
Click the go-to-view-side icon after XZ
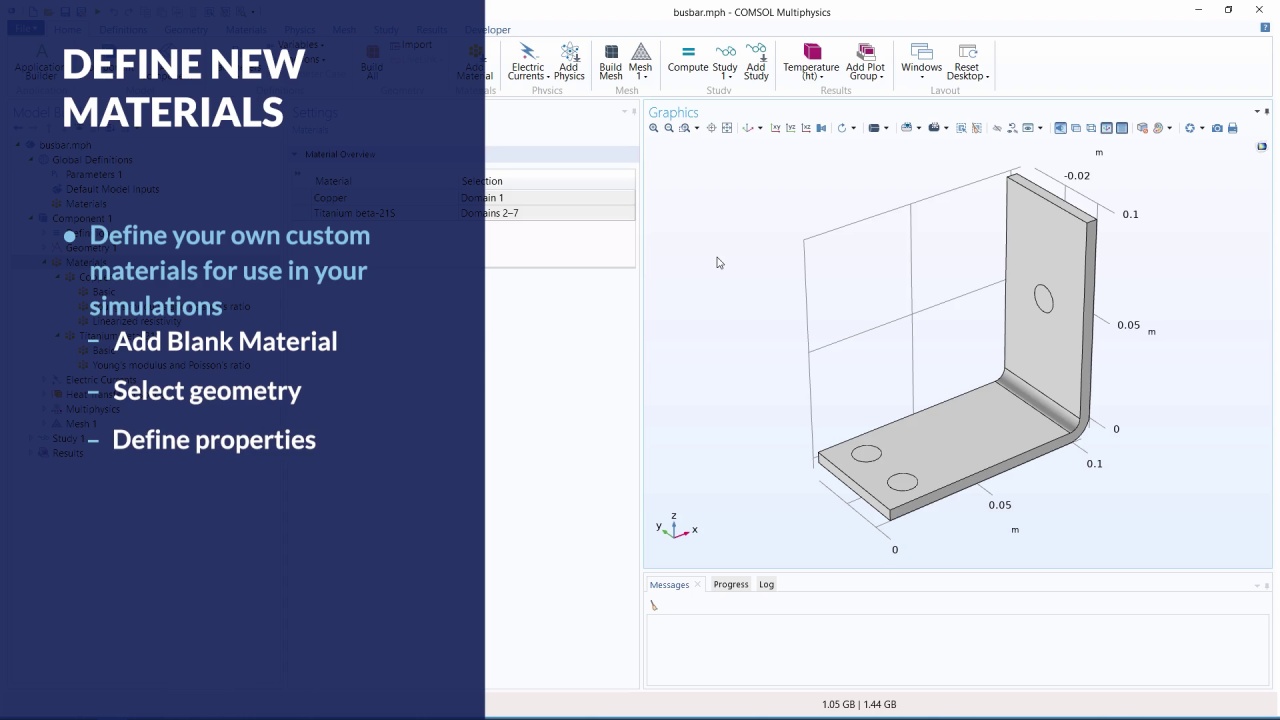coord(821,128)
